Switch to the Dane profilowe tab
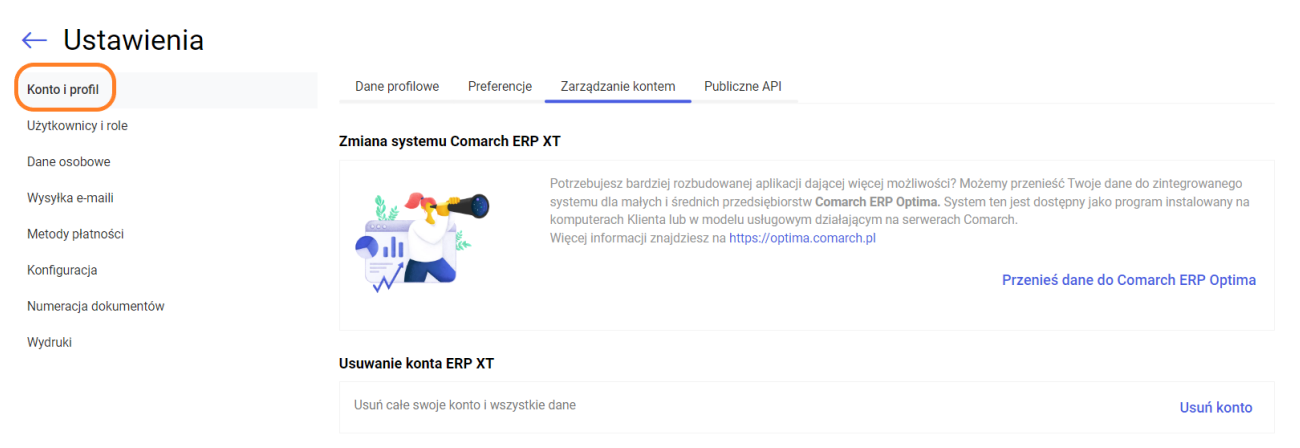 coord(397,87)
